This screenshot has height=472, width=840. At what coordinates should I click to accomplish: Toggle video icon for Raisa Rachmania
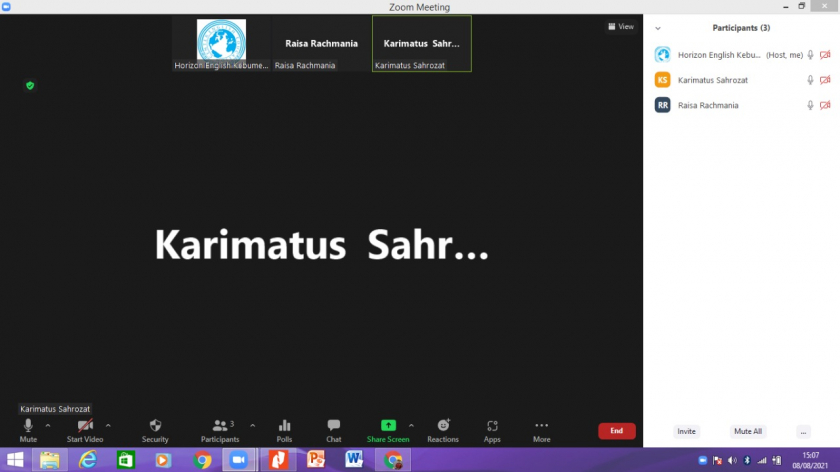tap(825, 105)
